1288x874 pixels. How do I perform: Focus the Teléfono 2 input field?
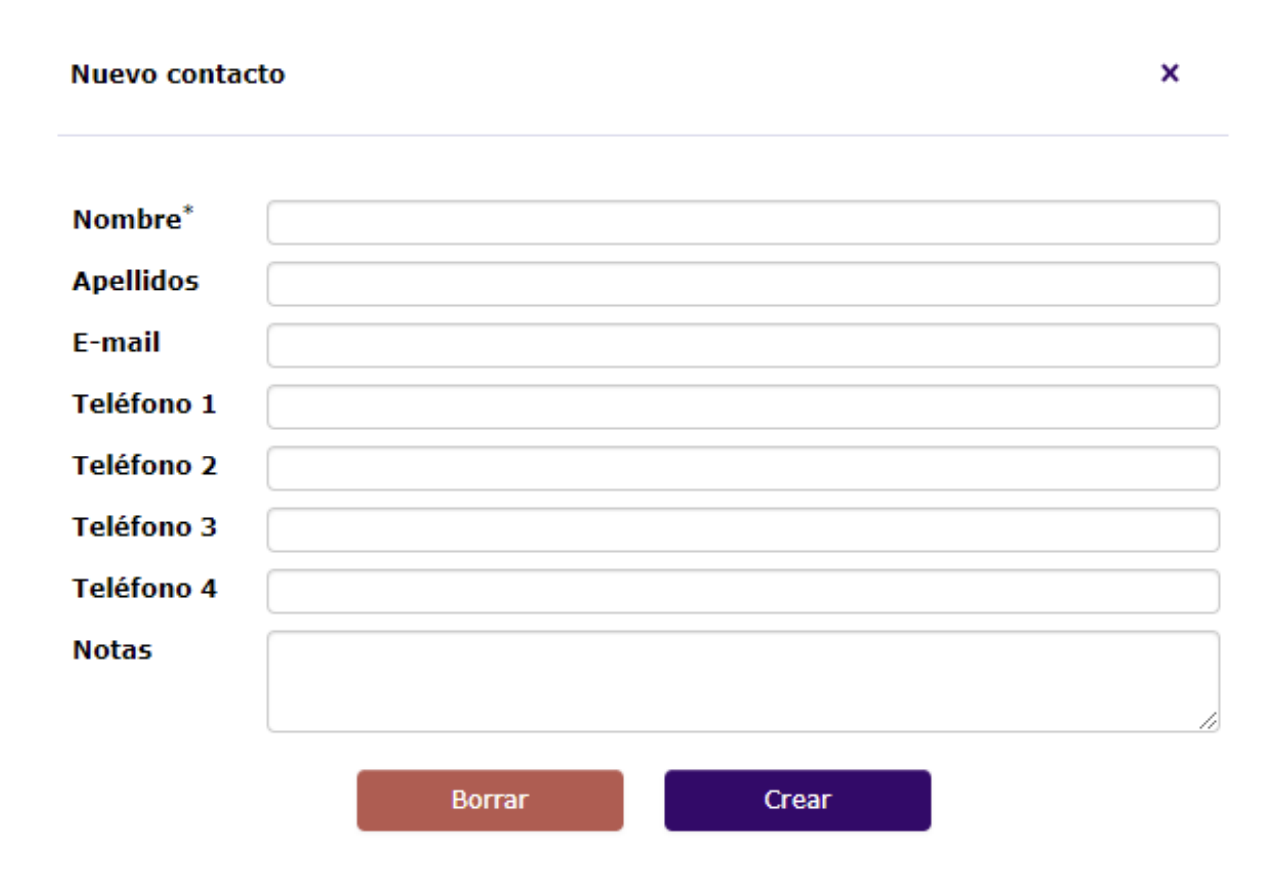pos(742,468)
